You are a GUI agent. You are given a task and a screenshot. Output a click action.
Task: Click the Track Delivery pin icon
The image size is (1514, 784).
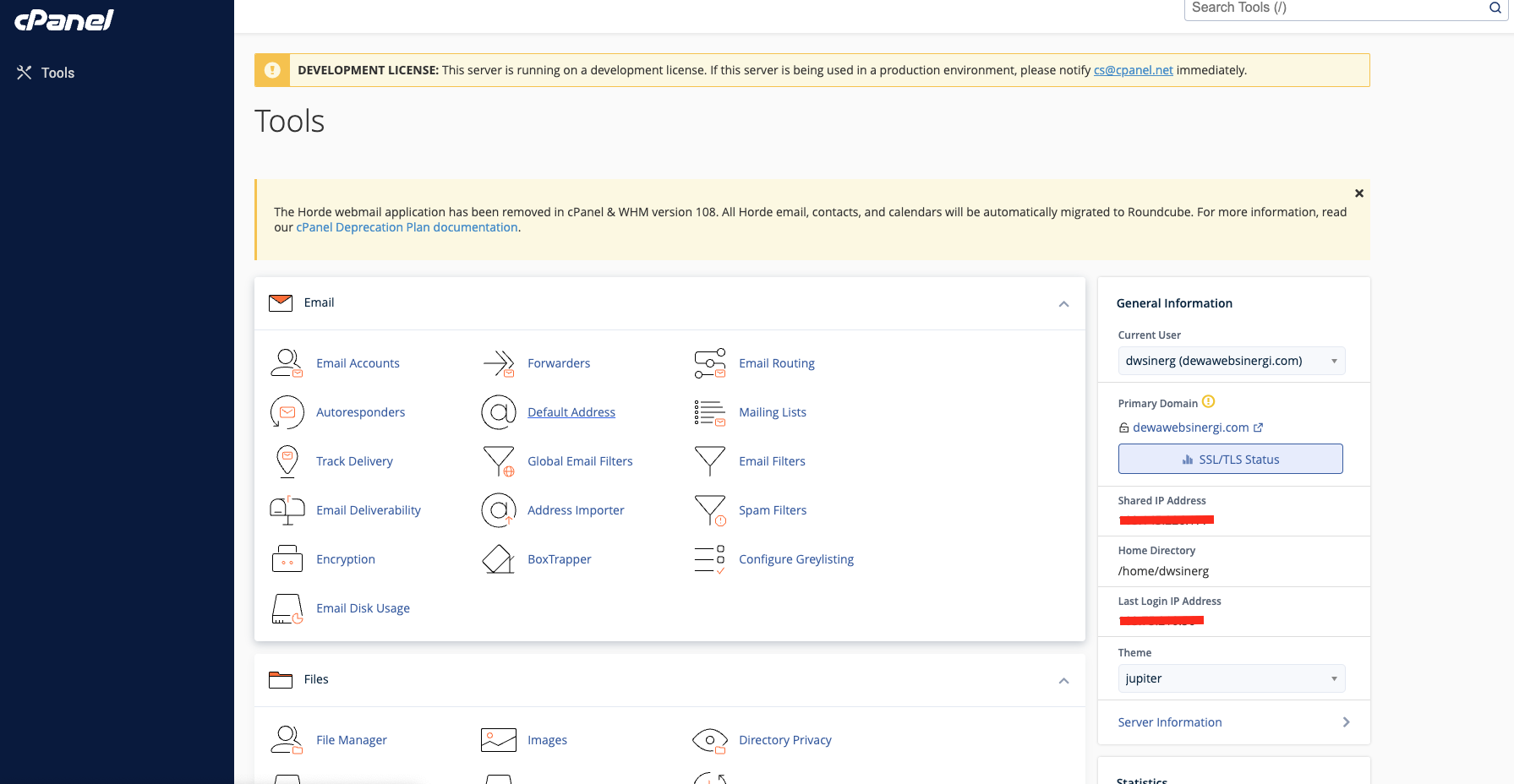287,461
